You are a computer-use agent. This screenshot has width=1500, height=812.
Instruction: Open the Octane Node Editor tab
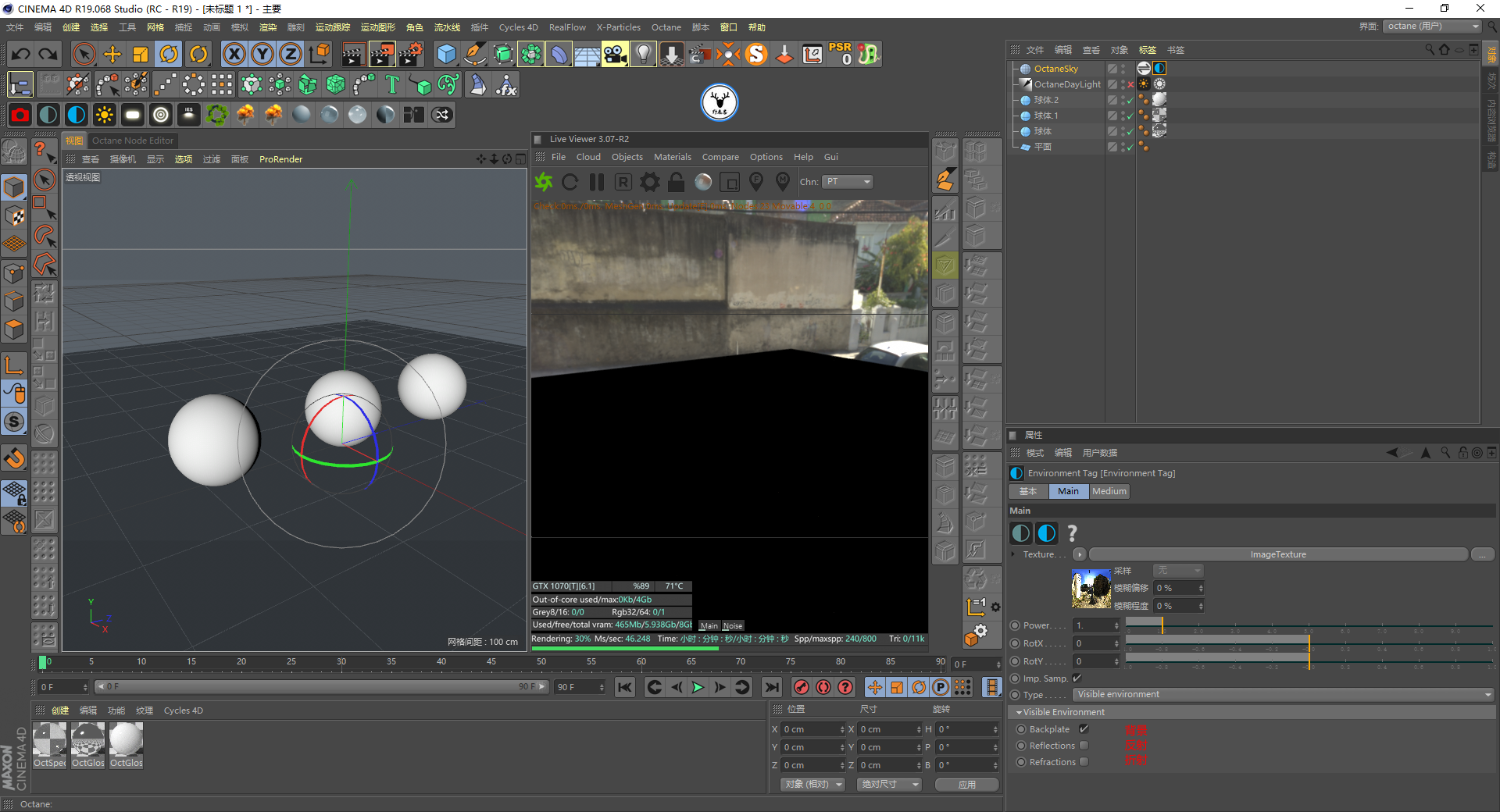(x=133, y=141)
